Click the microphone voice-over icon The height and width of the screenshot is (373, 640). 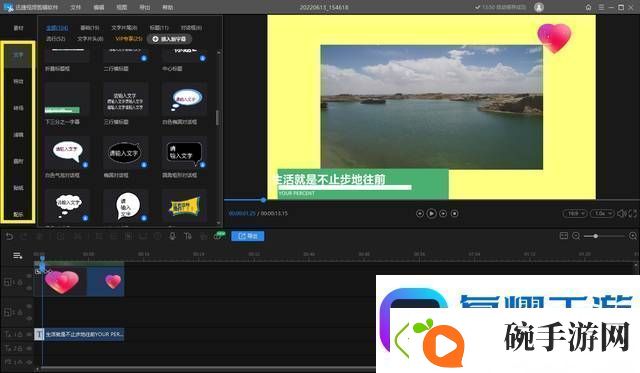pos(173,236)
